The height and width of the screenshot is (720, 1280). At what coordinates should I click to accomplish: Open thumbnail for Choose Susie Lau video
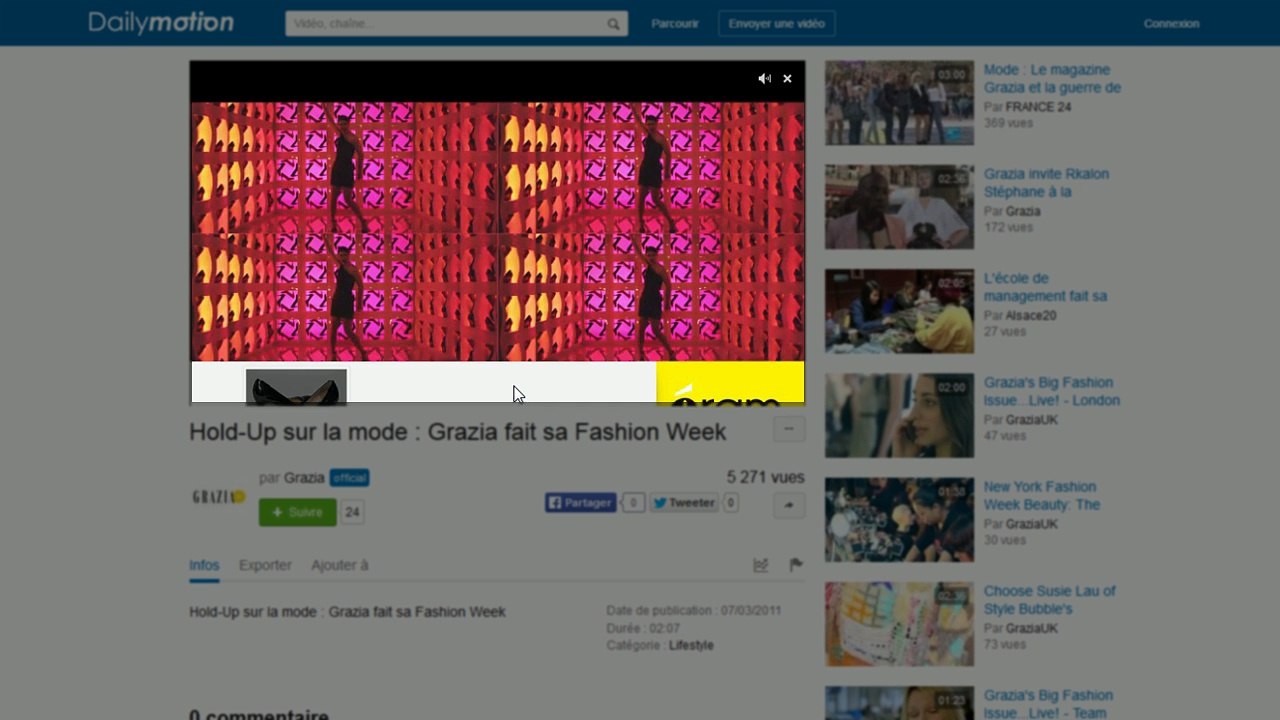point(899,624)
